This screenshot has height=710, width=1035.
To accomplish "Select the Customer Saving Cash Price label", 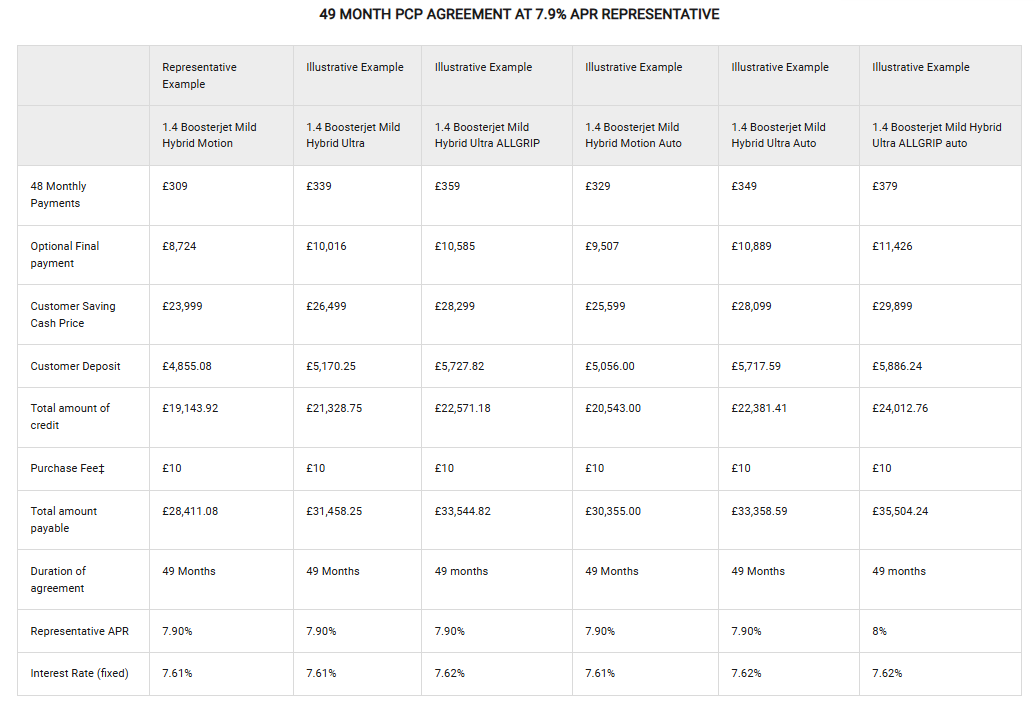I will [72, 315].
